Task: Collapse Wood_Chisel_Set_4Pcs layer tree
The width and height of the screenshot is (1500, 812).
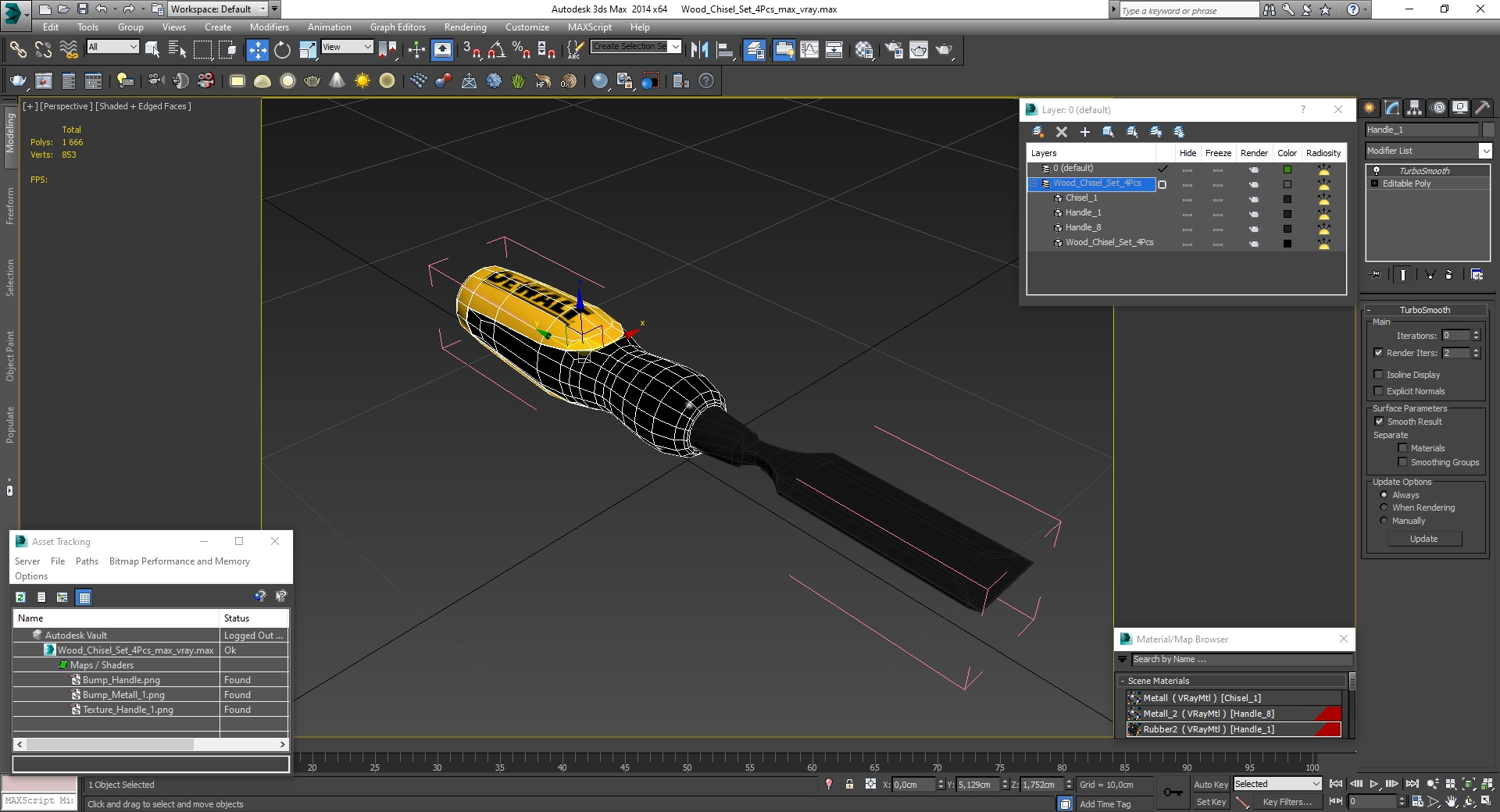Action: coord(1034,183)
